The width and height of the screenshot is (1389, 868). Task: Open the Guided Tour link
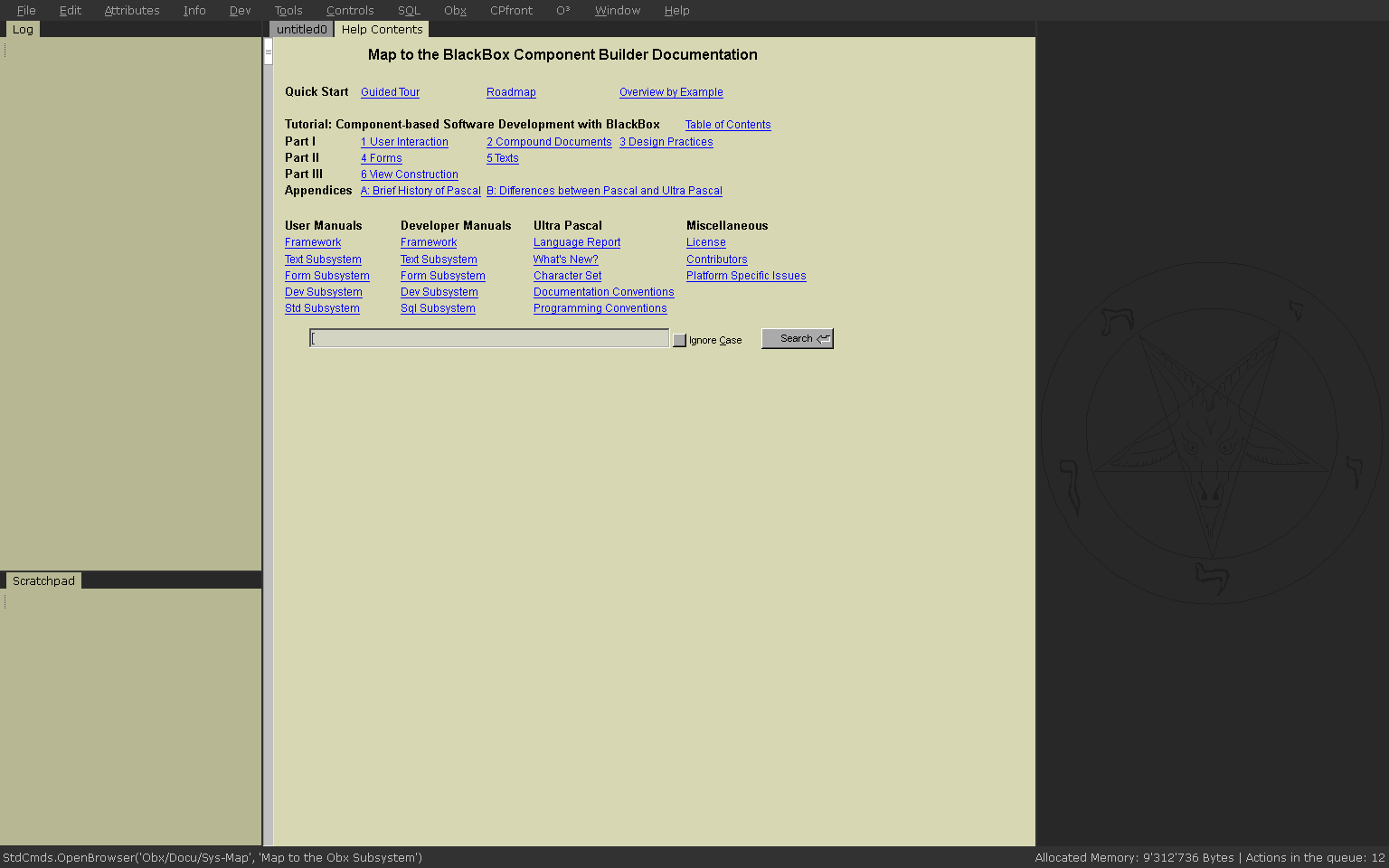390,92
